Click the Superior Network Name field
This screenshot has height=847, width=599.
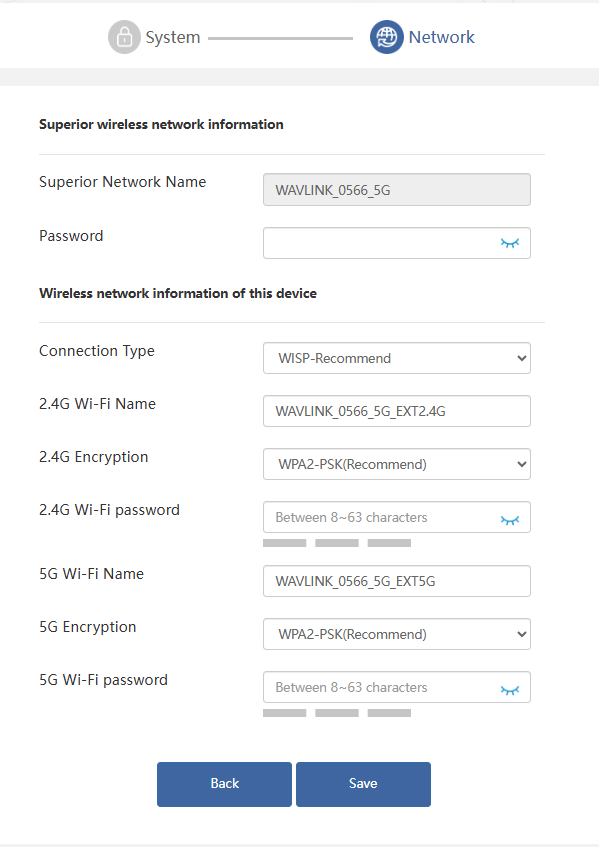pyautogui.click(x=396, y=190)
